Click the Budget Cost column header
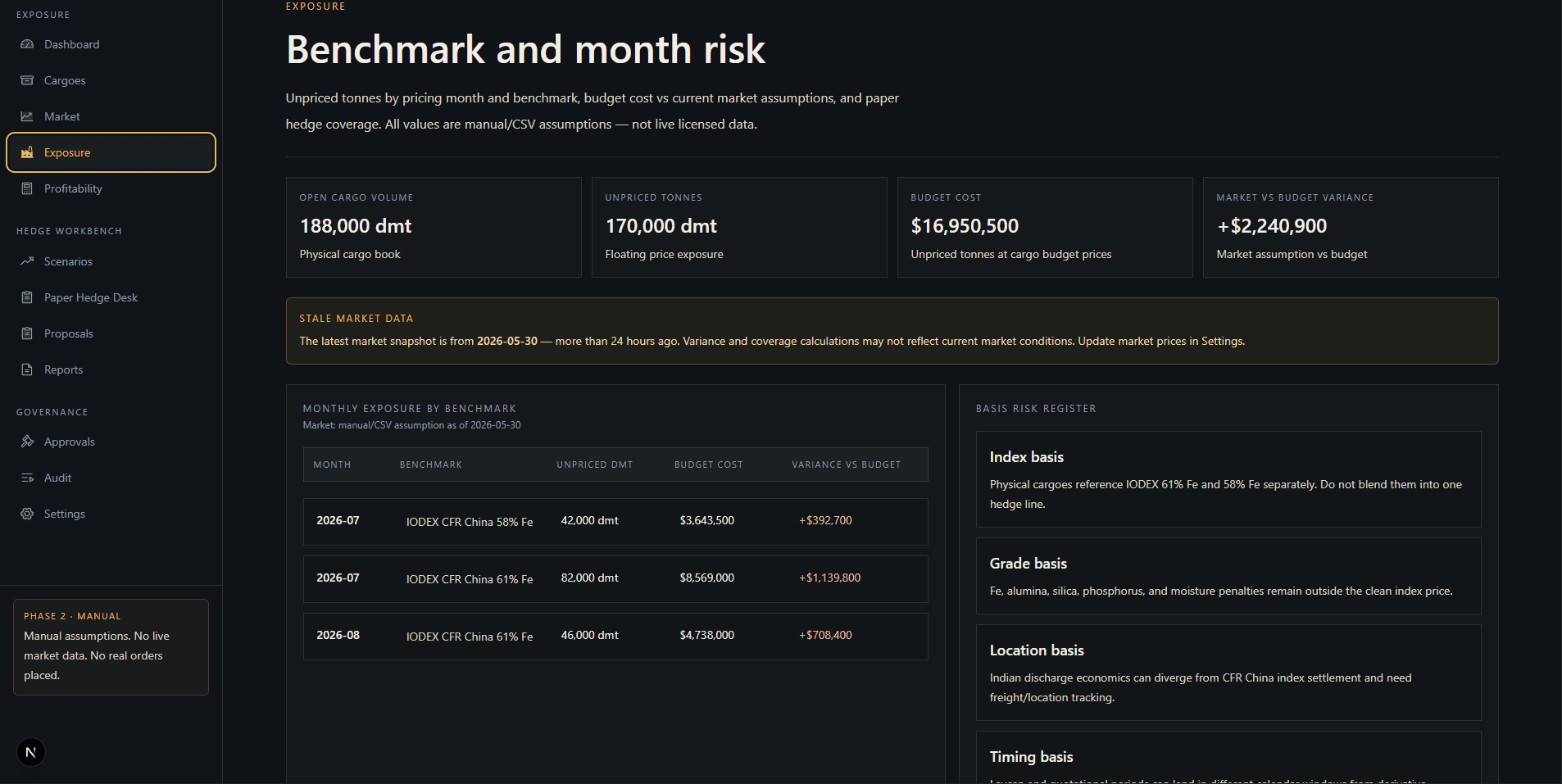 click(x=709, y=465)
